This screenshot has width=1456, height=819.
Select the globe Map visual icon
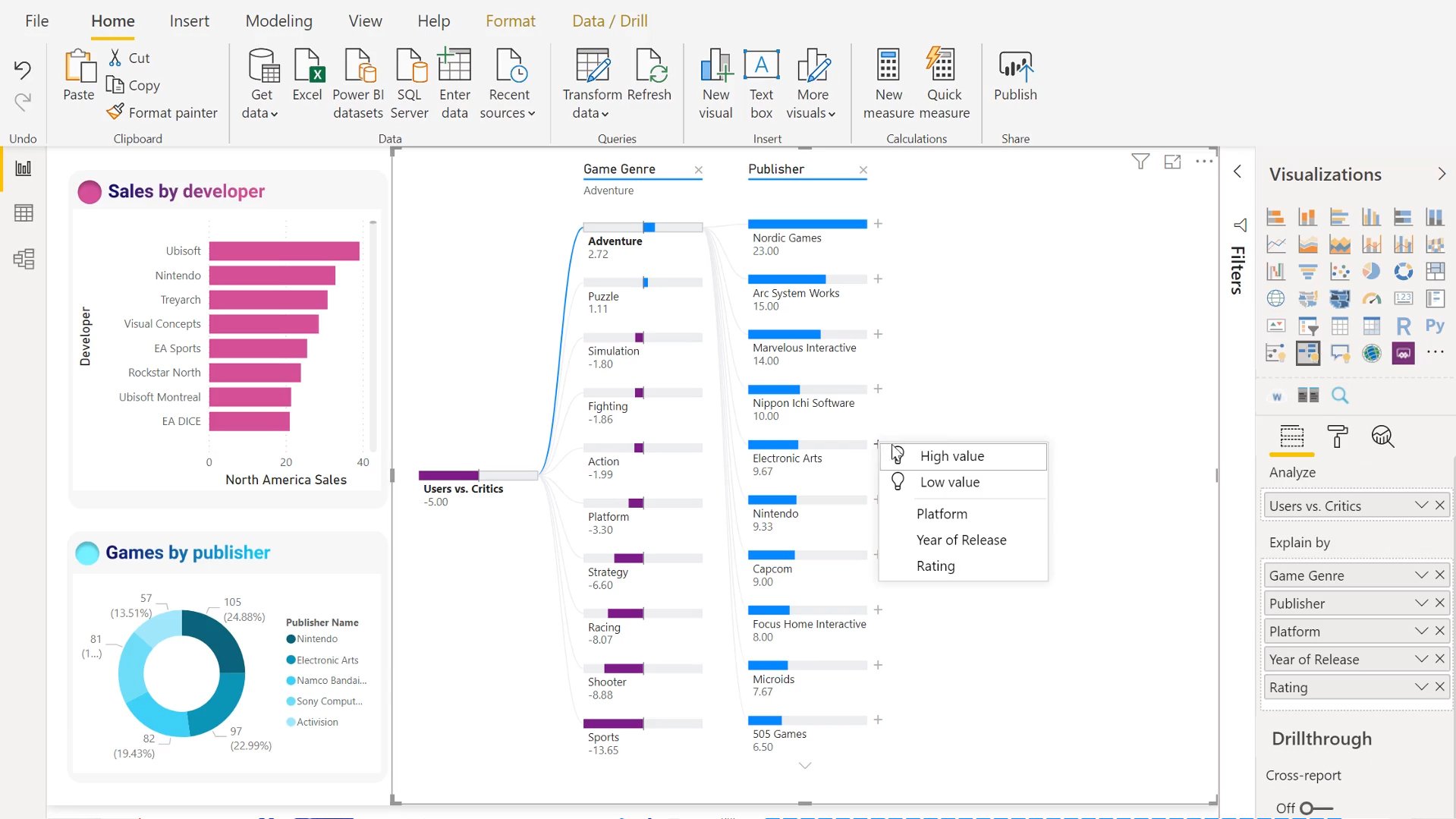[x=1275, y=299]
